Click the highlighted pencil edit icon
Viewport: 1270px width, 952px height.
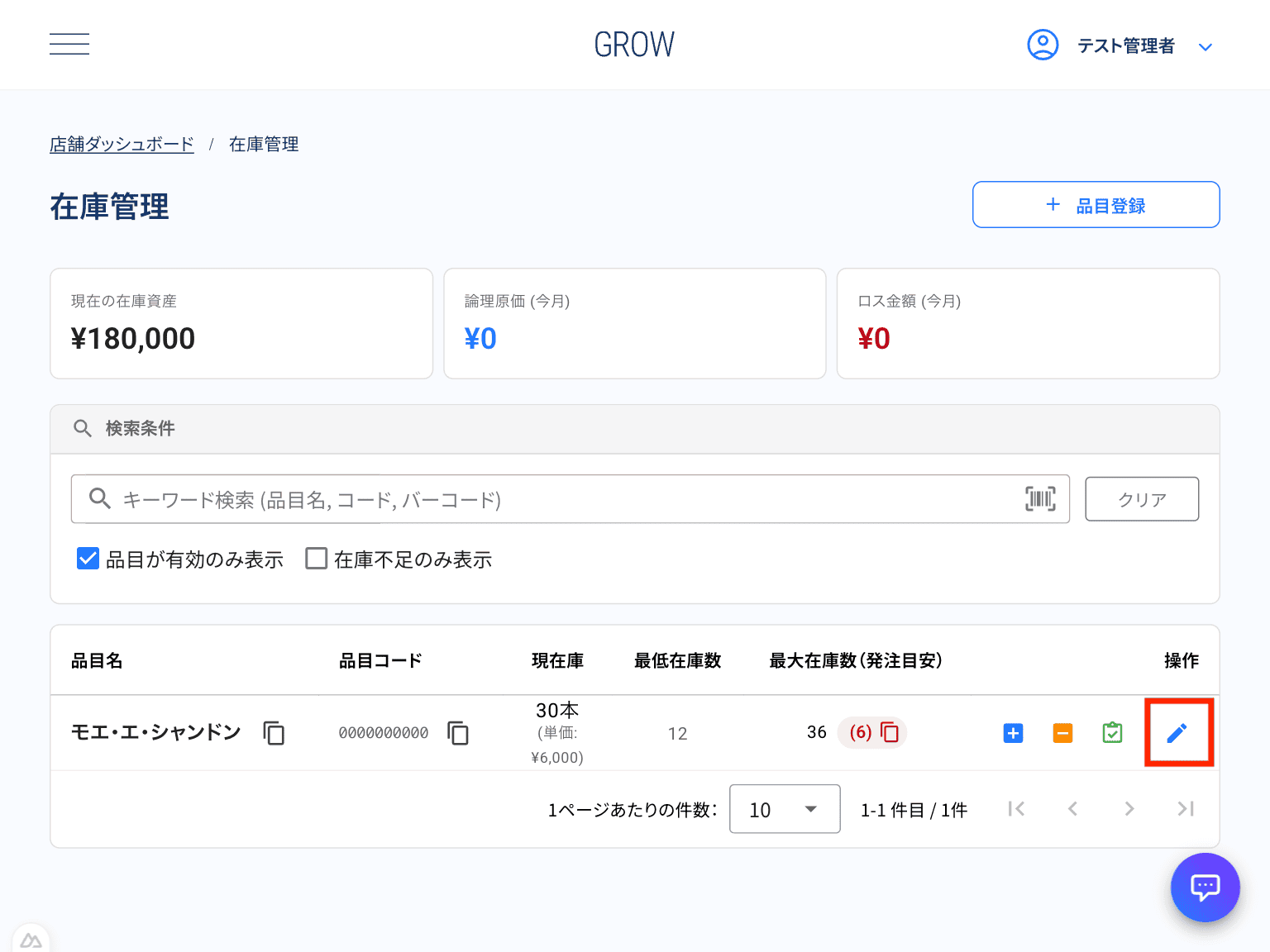coord(1178,733)
